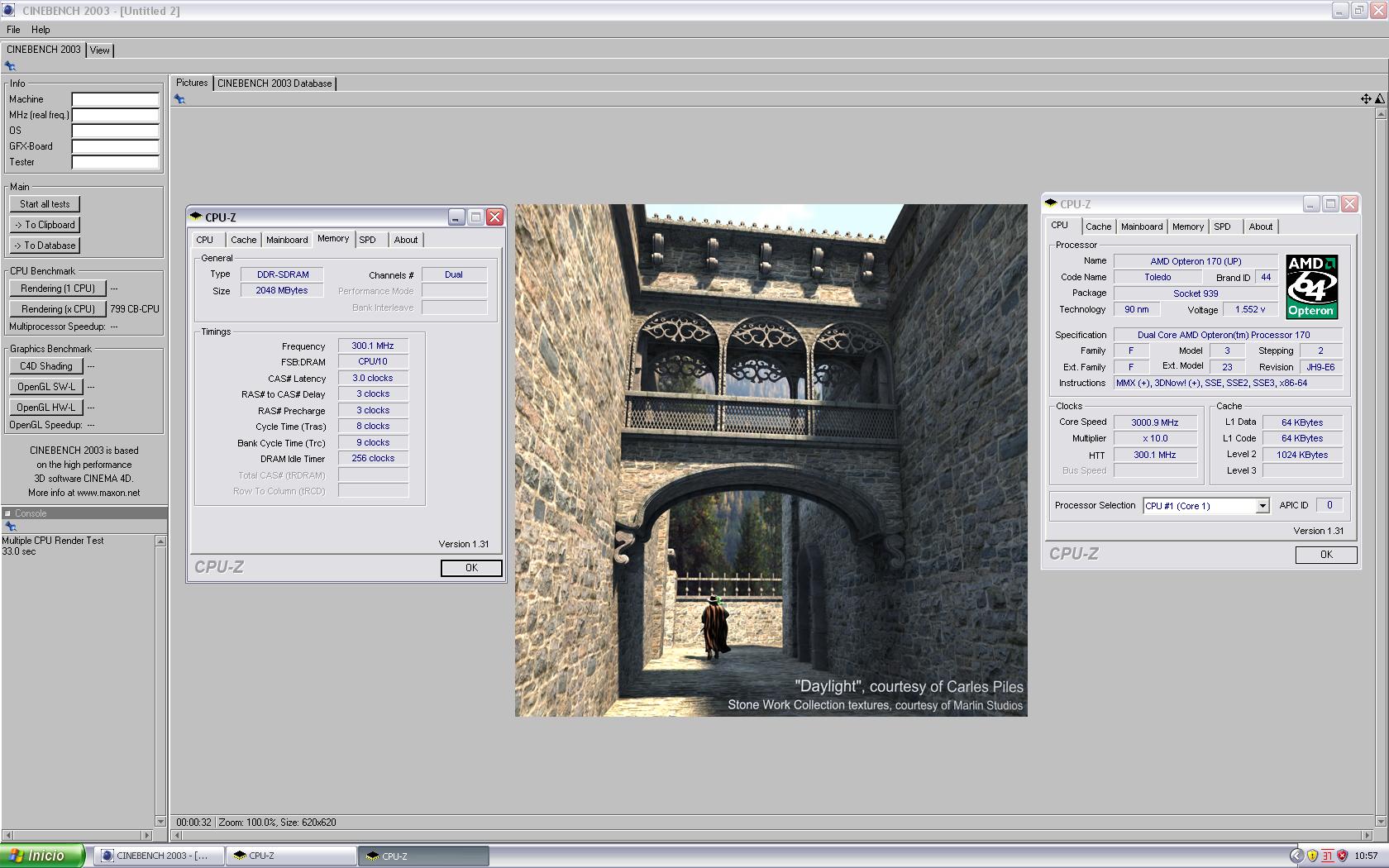Select the Pictures tab
The height and width of the screenshot is (868, 1389).
coord(192,83)
